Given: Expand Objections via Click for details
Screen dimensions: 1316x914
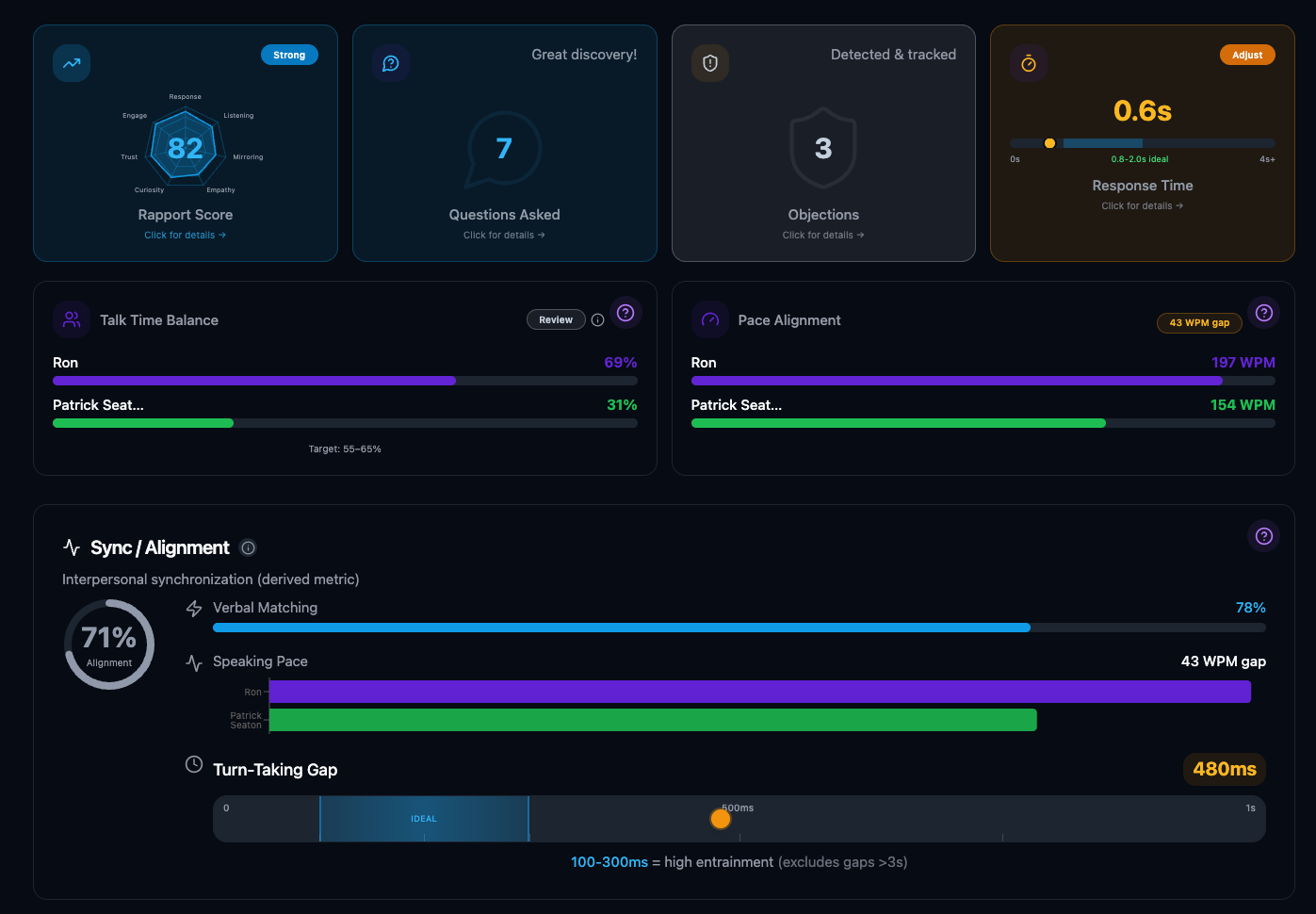Looking at the screenshot, I should 822,236.
